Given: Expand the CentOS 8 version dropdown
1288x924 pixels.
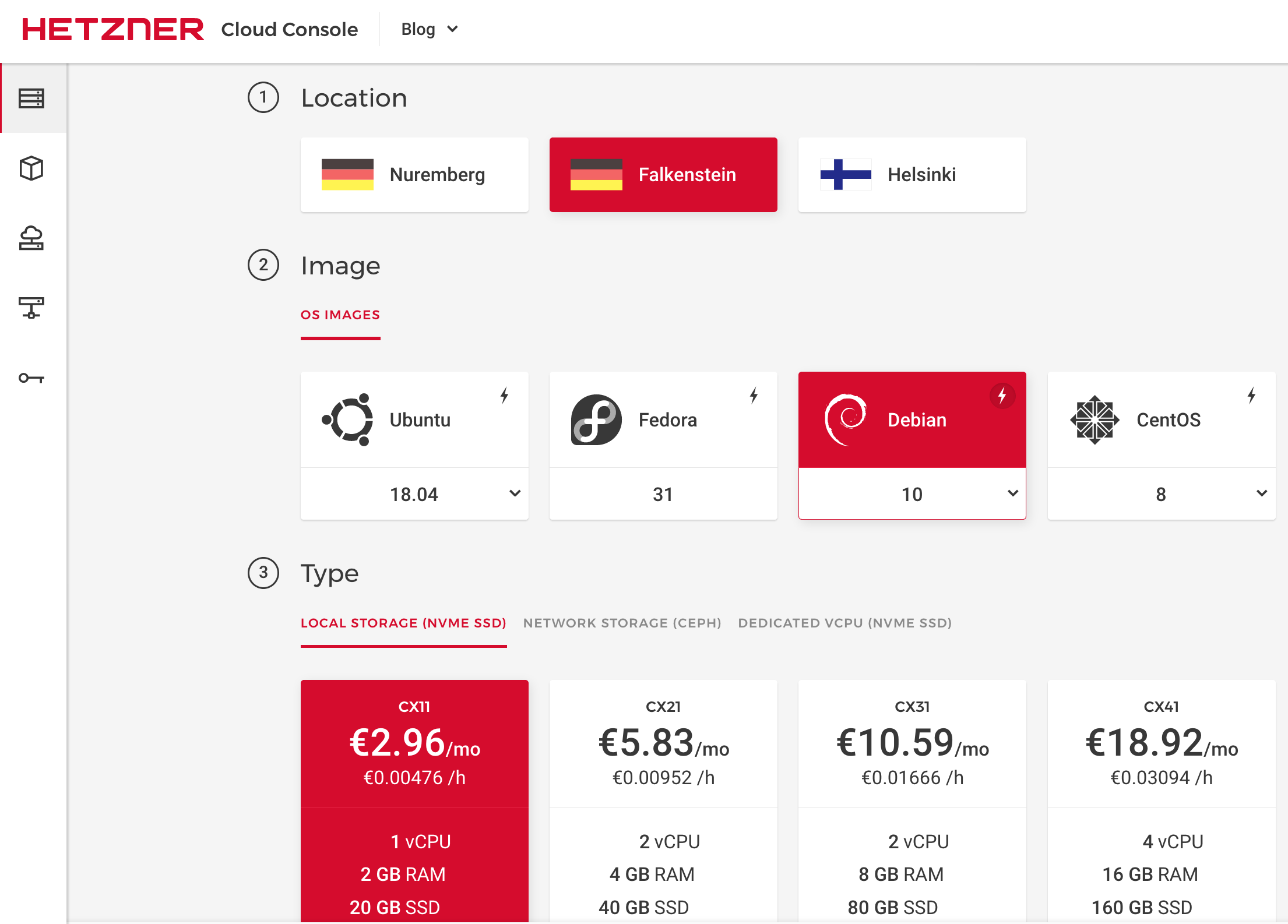Looking at the screenshot, I should [x=1162, y=494].
